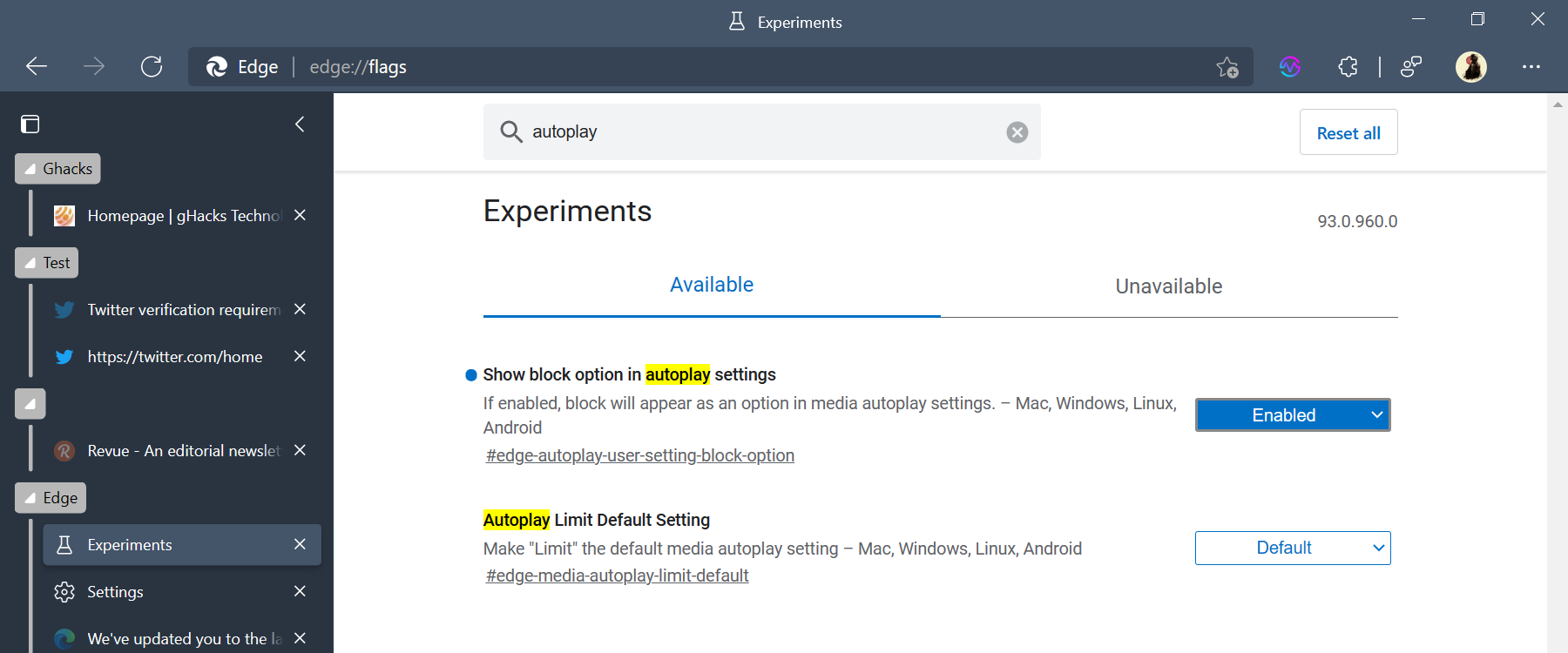This screenshot has width=1568, height=653.
Task: Click the back navigation arrow
Action: (37, 67)
